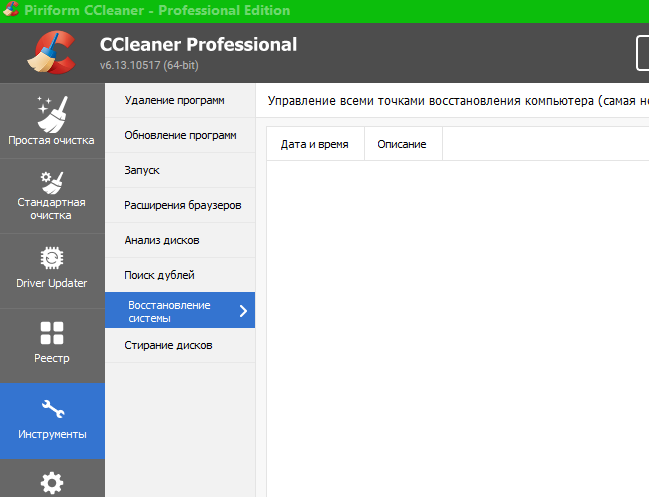Open Удаление программ tool
Image resolution: width=649 pixels, height=497 pixels.
coord(180,101)
